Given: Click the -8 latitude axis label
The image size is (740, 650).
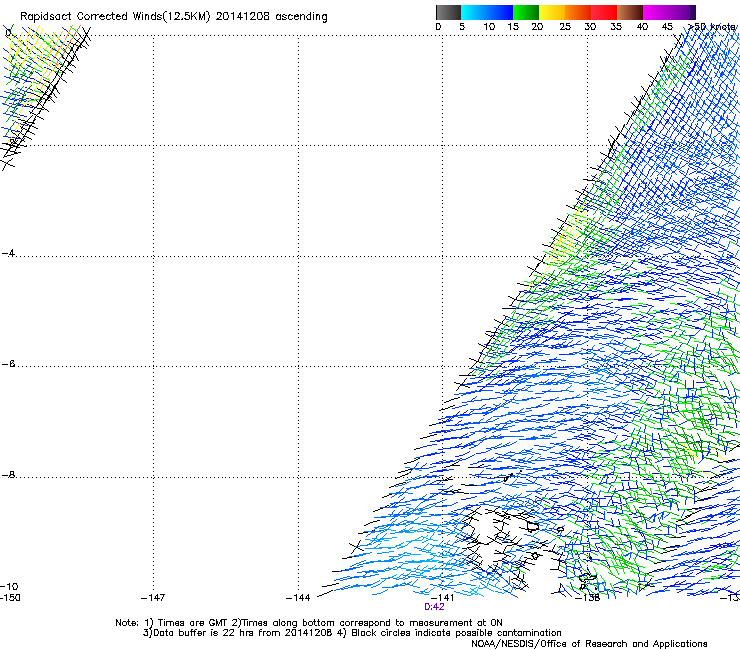Looking at the screenshot, I should 8,474.
